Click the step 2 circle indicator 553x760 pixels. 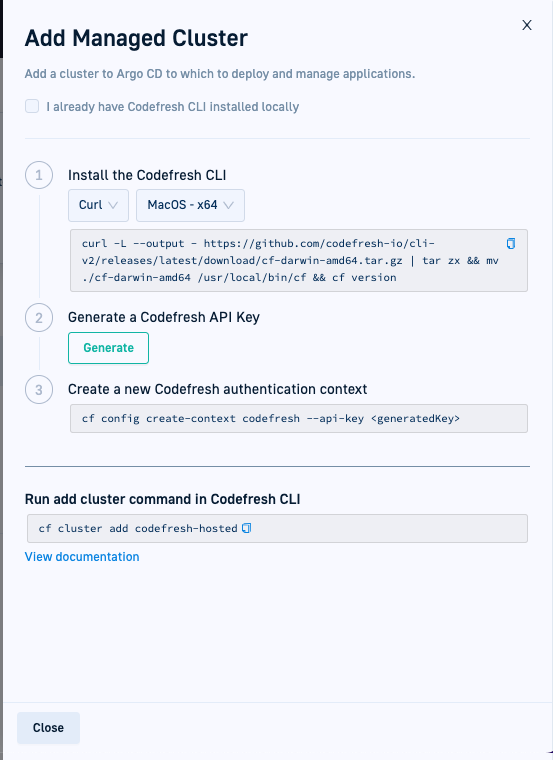pyautogui.click(x=39, y=318)
